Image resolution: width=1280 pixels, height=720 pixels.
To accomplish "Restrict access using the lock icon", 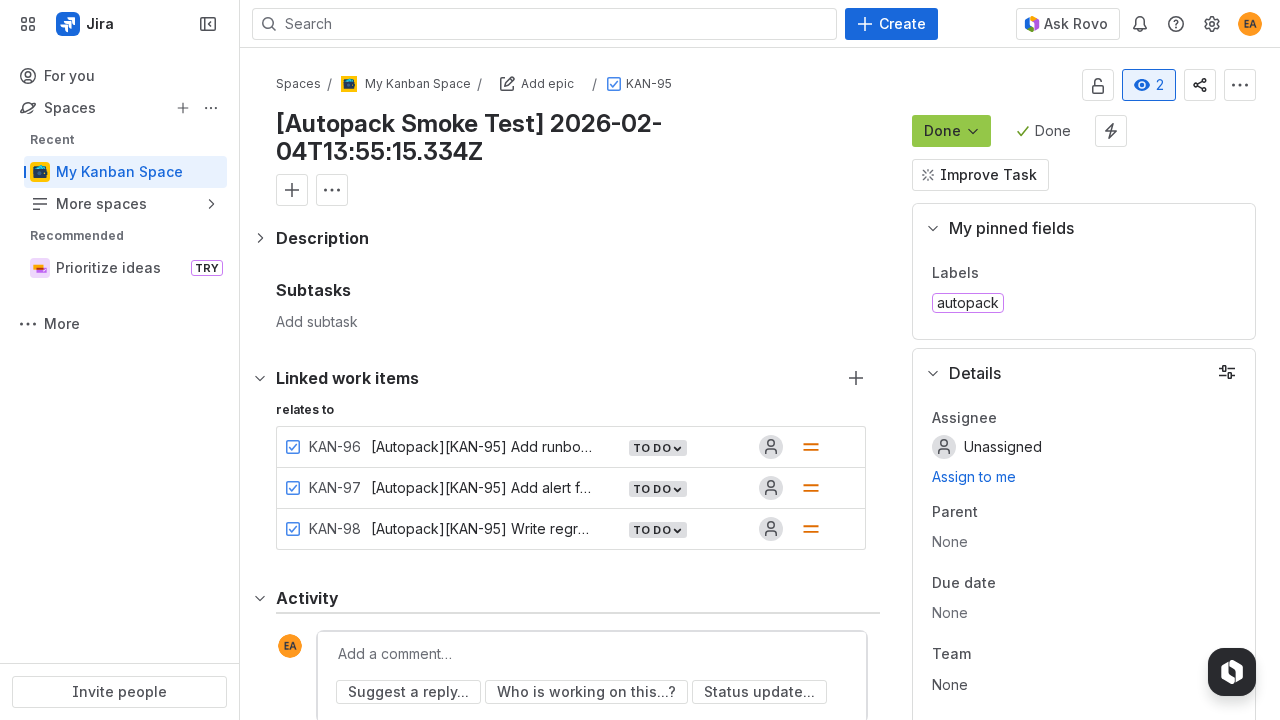I will (x=1098, y=85).
